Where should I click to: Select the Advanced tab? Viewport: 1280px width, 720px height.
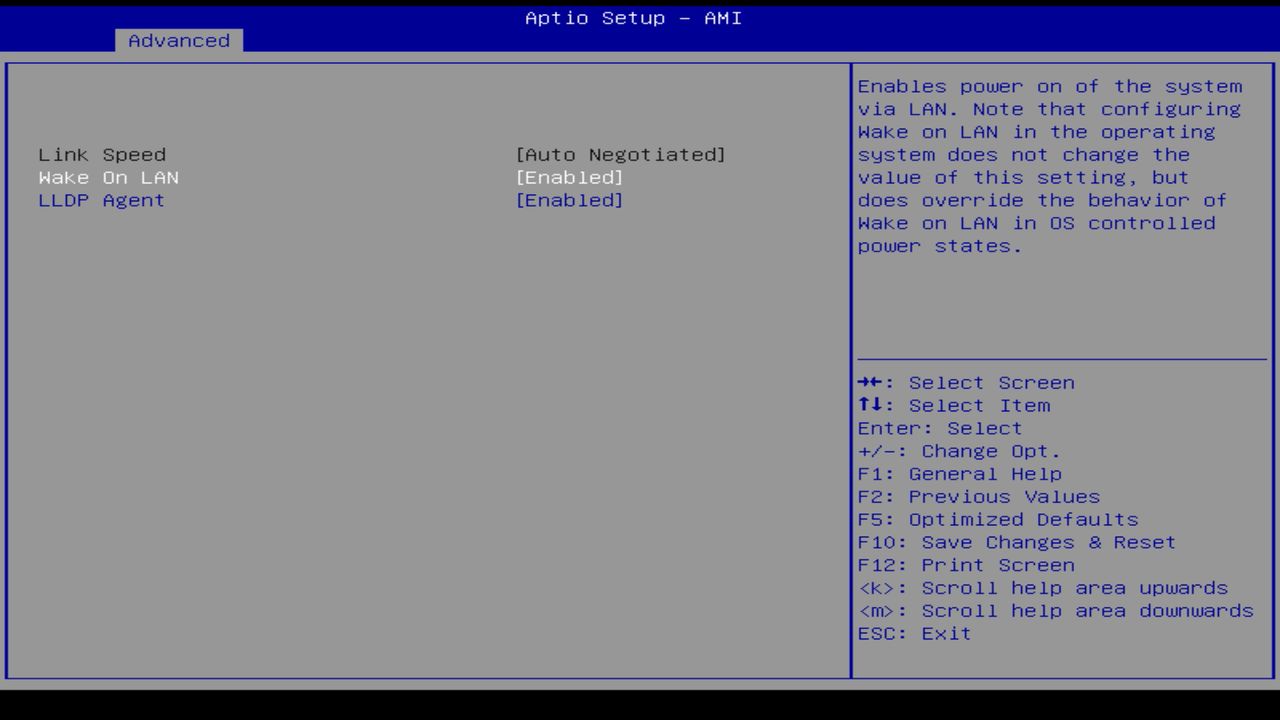pyautogui.click(x=178, y=40)
